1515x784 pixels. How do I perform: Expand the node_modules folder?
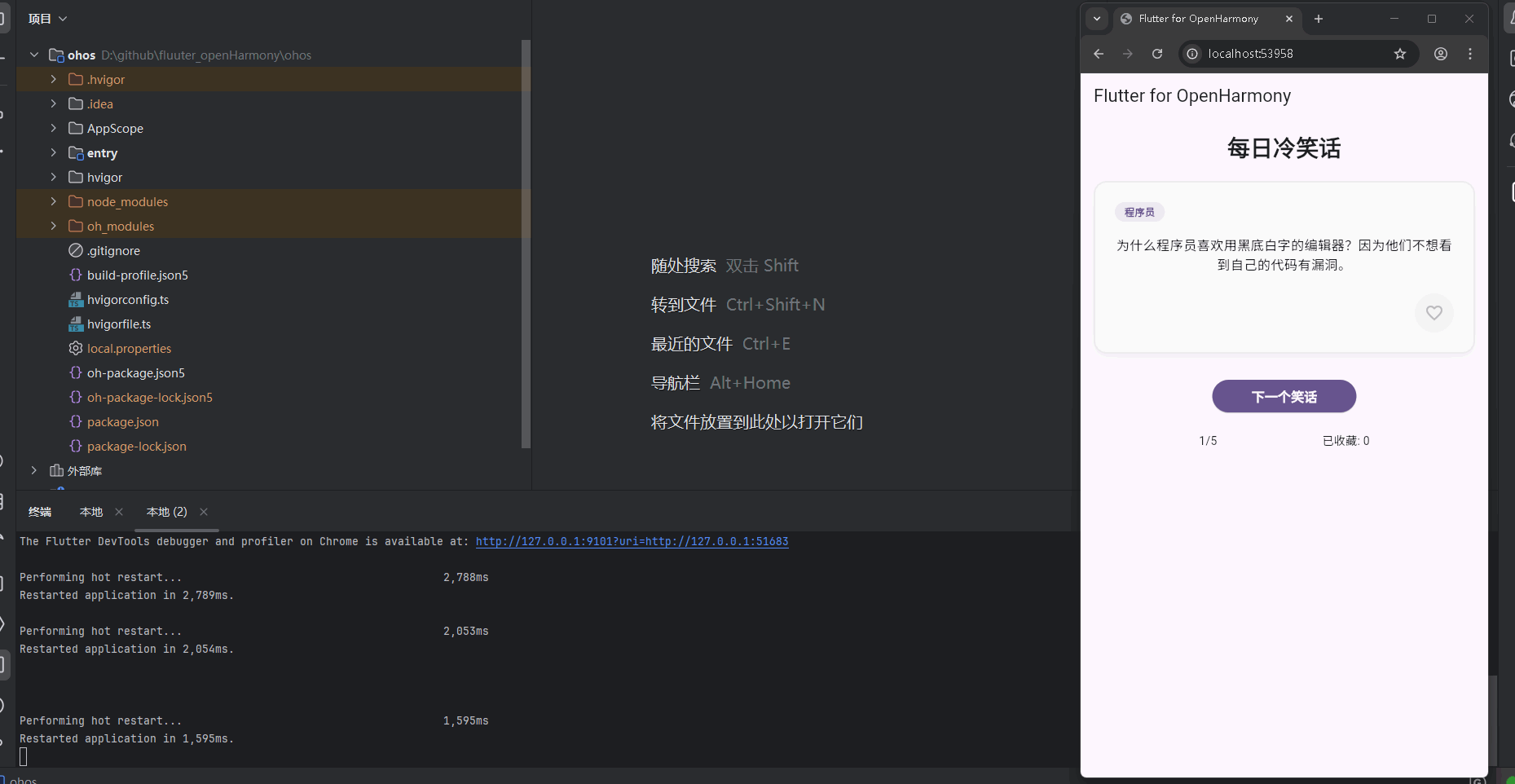point(54,201)
